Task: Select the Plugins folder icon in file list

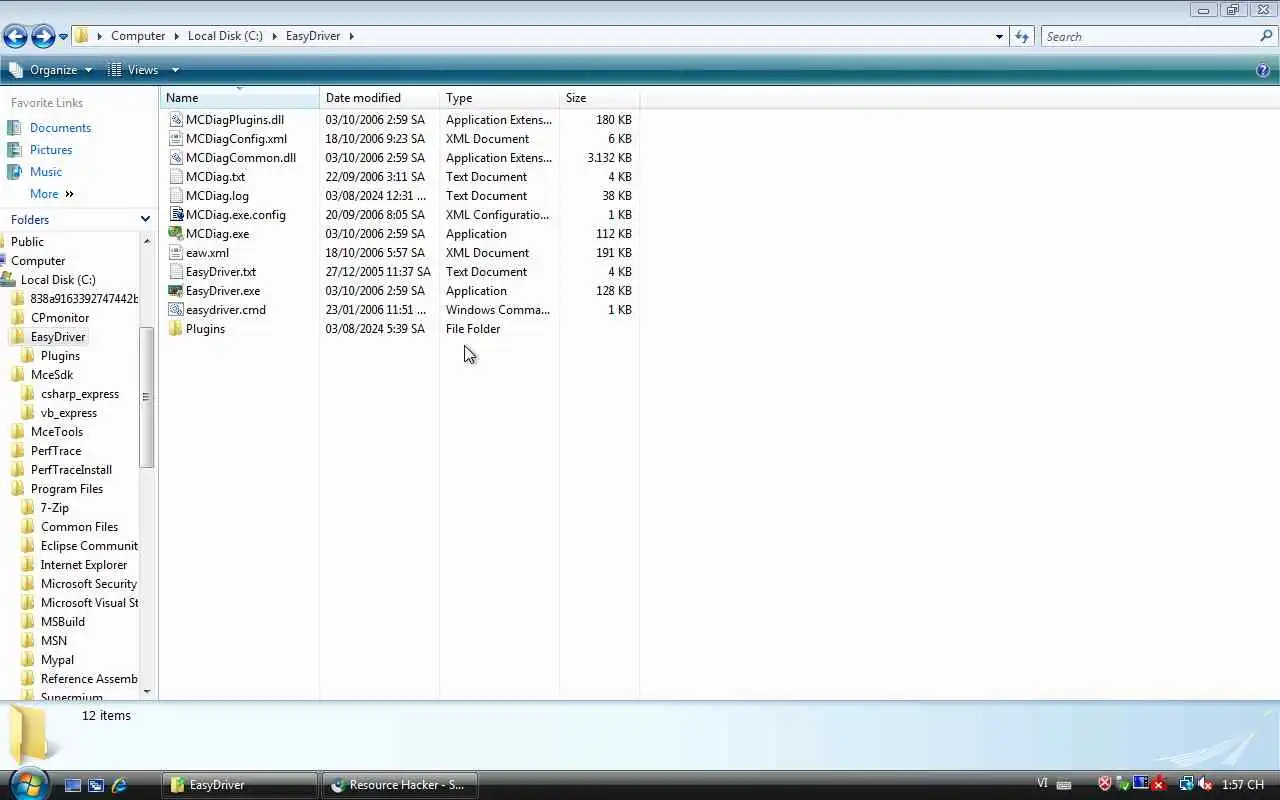Action: click(x=176, y=329)
